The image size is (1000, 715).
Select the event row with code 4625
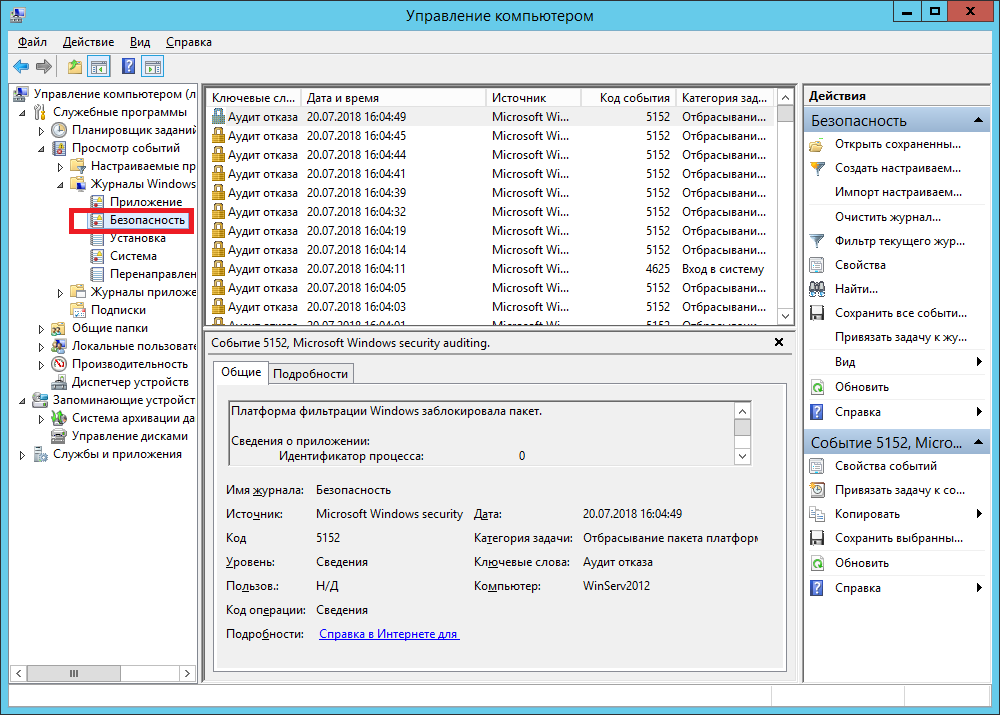490,269
